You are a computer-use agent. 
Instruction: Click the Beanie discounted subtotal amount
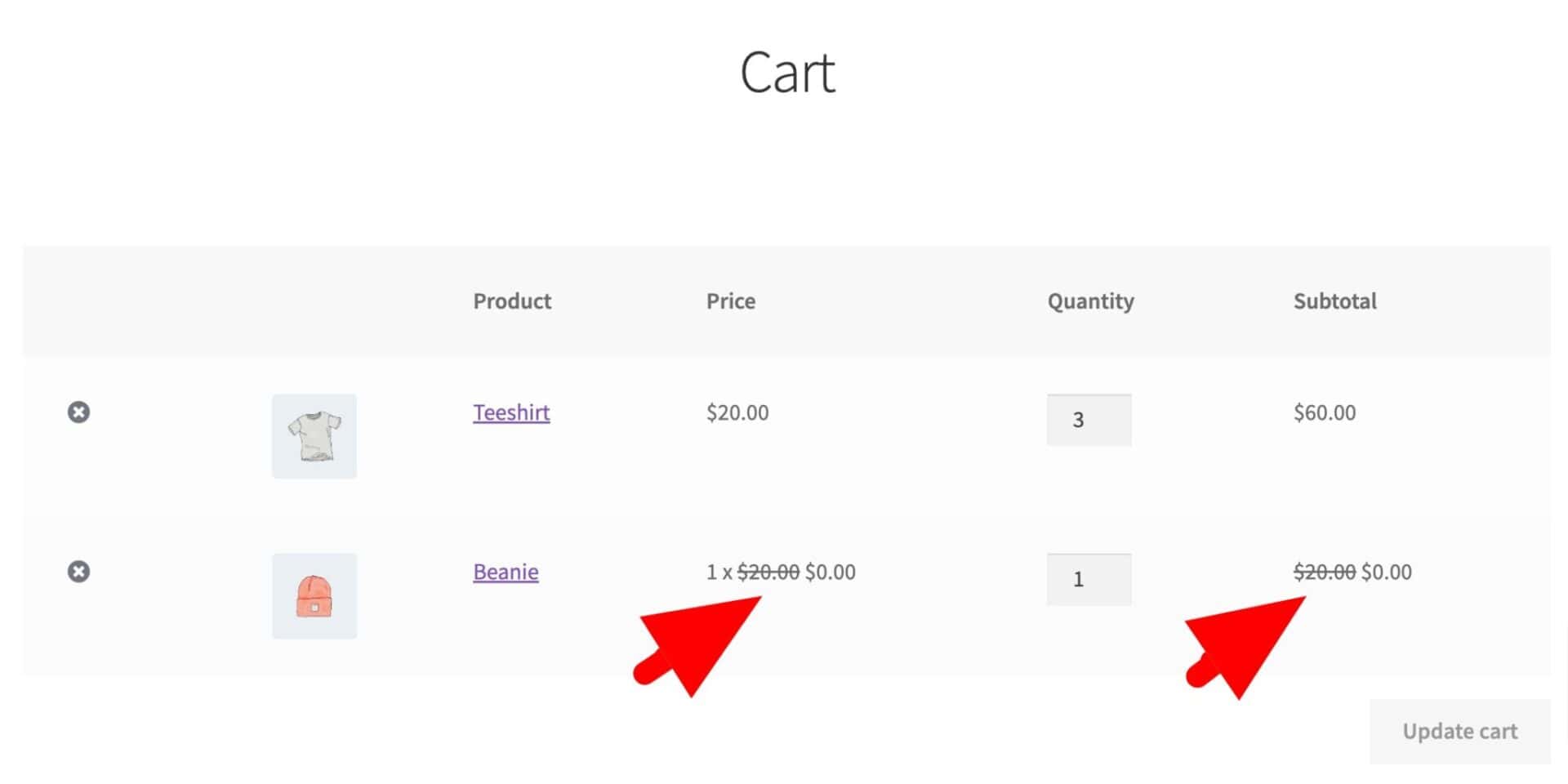pyautogui.click(x=1387, y=572)
